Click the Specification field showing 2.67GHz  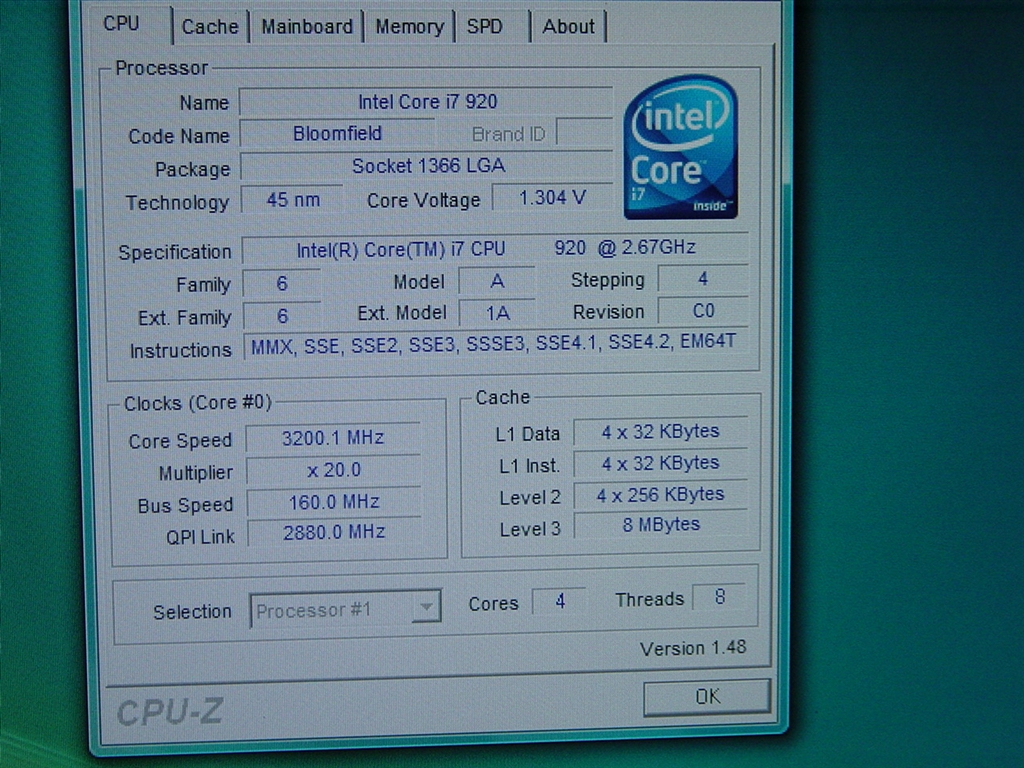[495, 248]
